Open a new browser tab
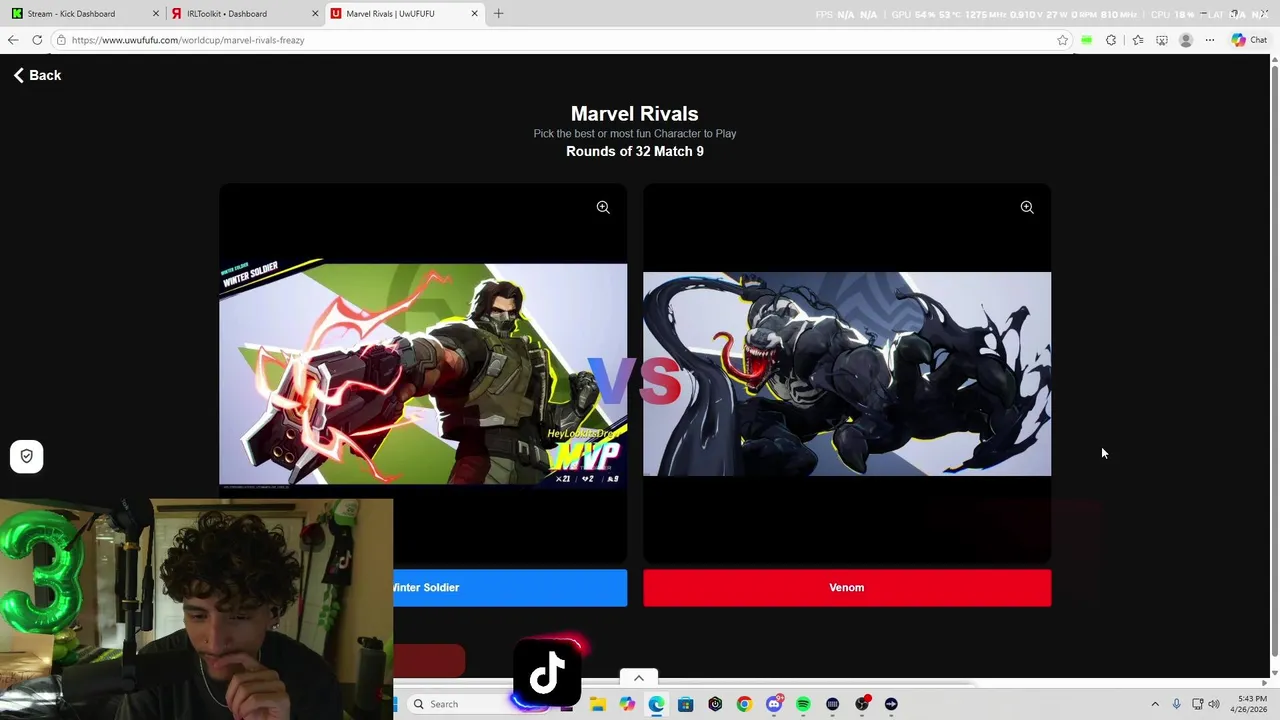The height and width of the screenshot is (720, 1280). [498, 14]
